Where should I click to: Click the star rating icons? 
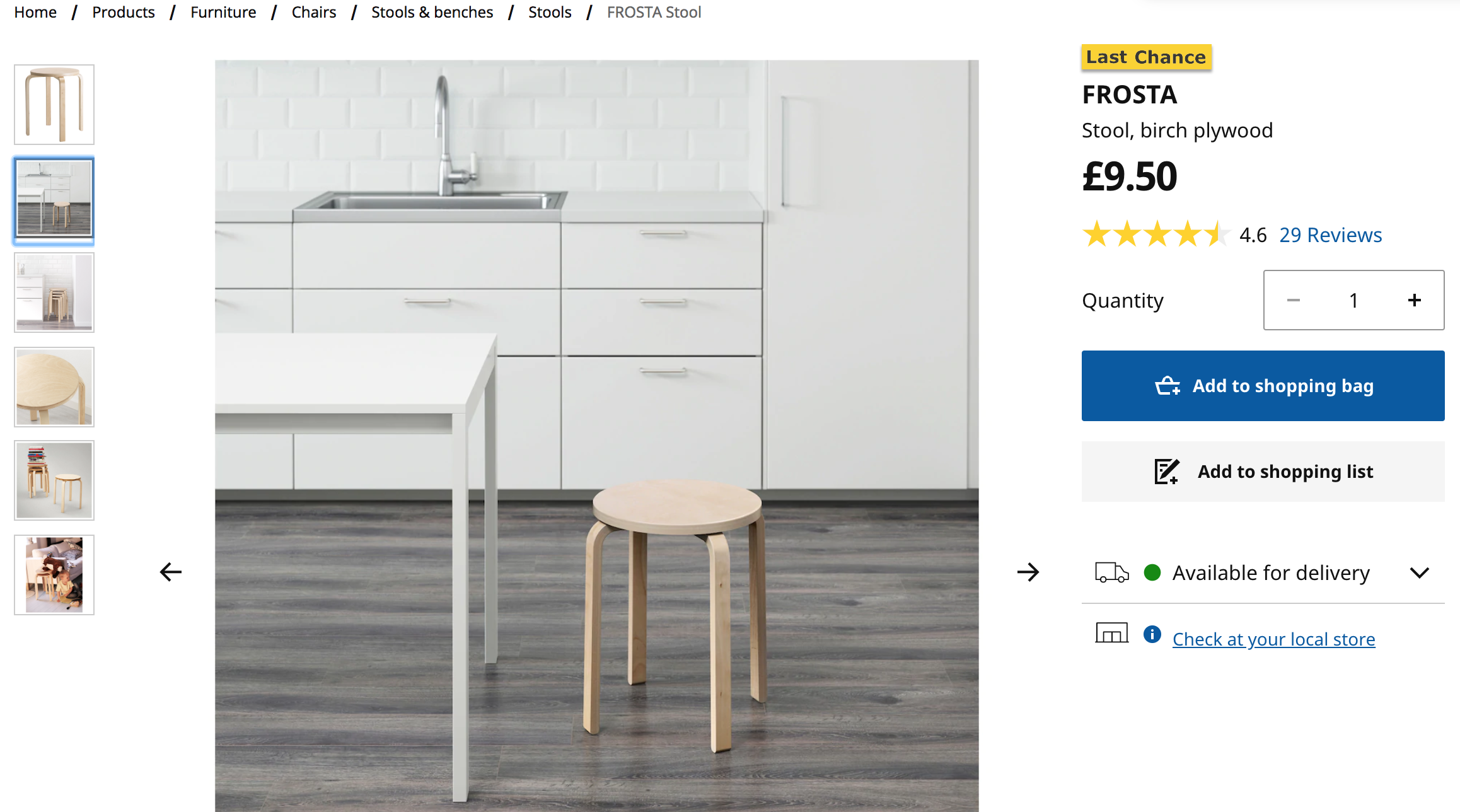pyautogui.click(x=1155, y=235)
